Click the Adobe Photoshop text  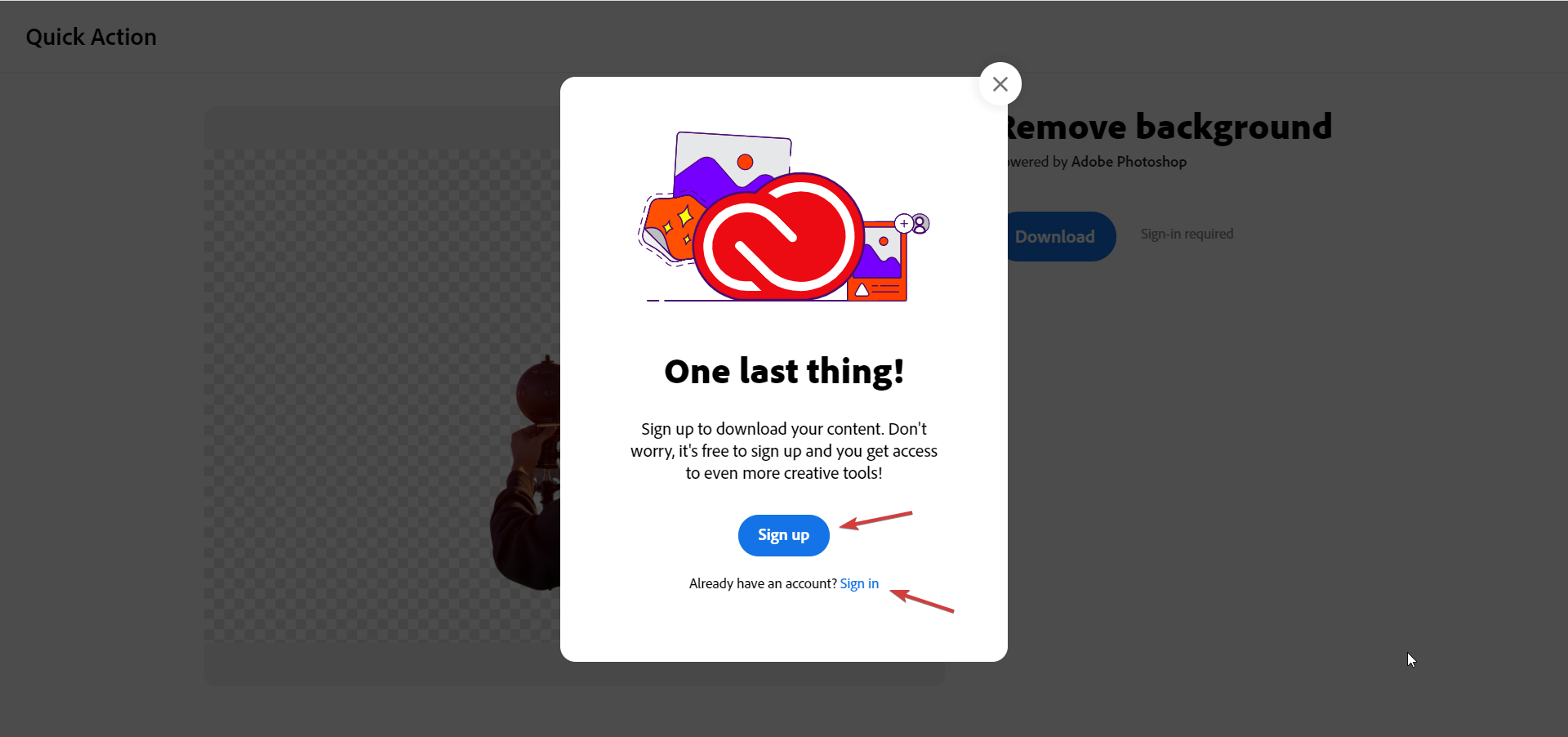pyautogui.click(x=1129, y=162)
